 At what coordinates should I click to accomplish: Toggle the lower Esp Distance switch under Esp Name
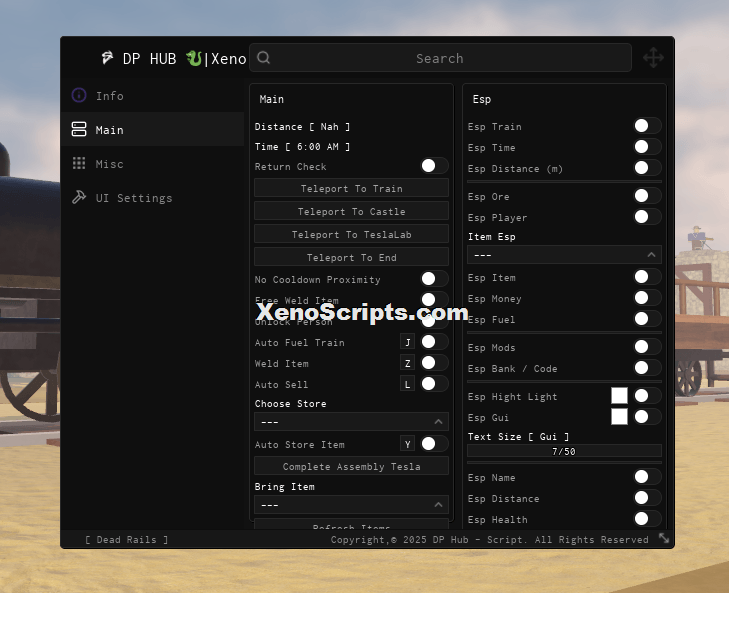pos(648,497)
